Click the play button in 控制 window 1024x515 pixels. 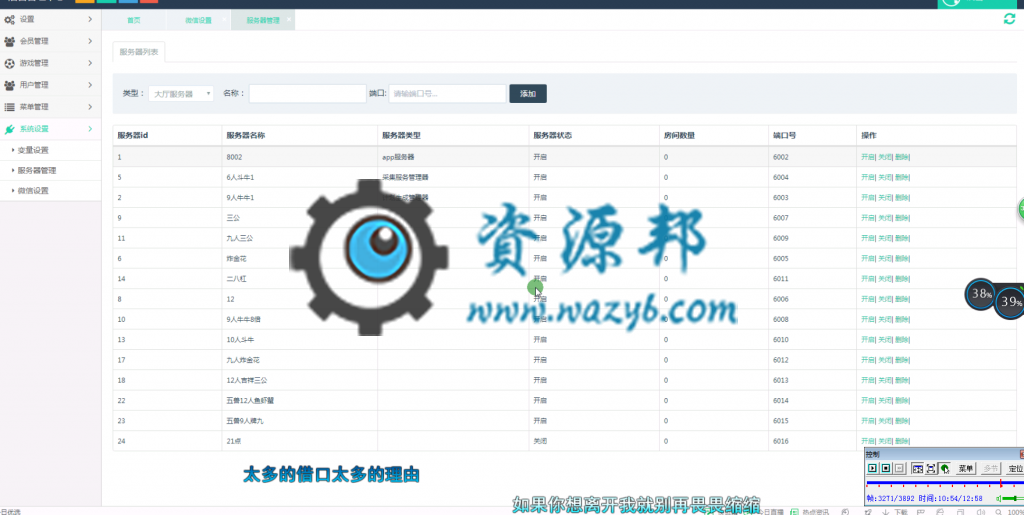(x=872, y=469)
